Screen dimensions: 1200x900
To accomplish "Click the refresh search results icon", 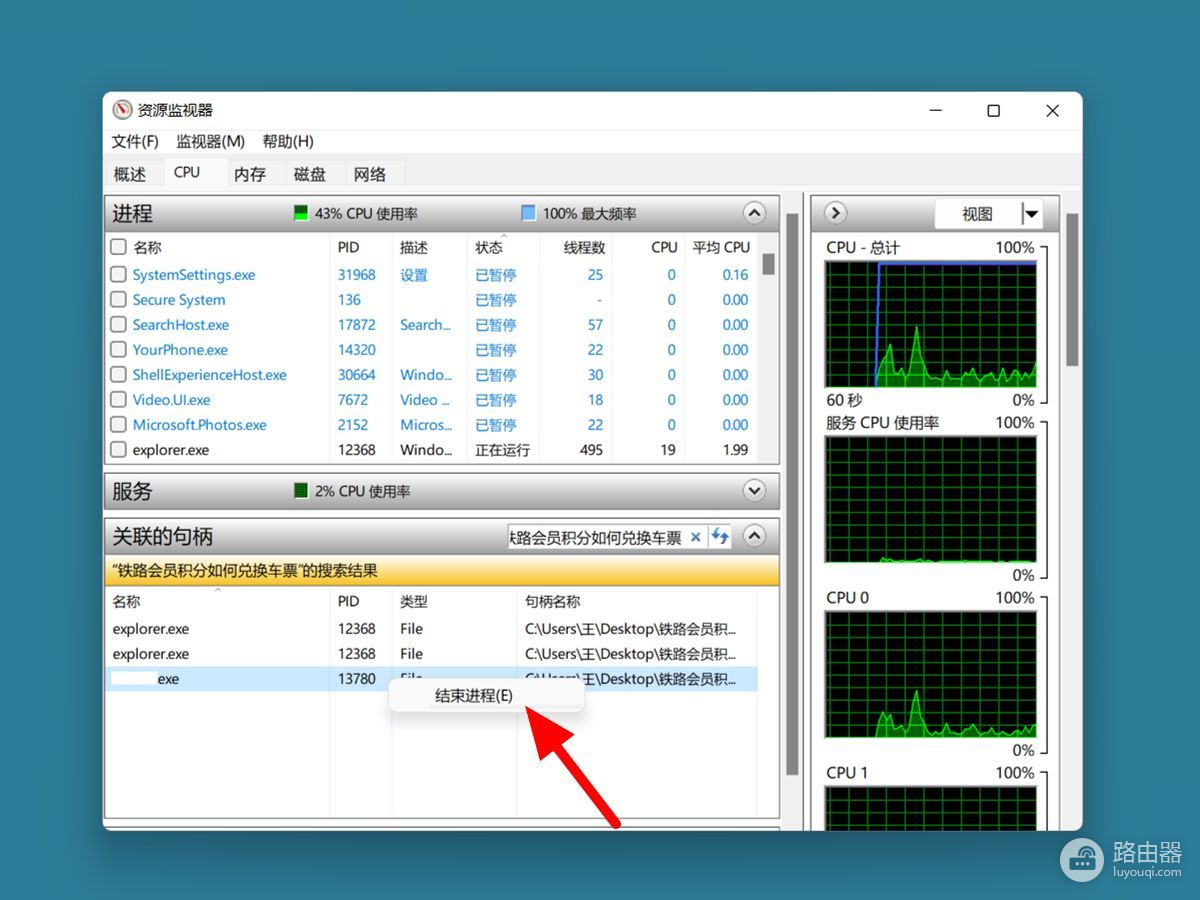I will (x=719, y=537).
